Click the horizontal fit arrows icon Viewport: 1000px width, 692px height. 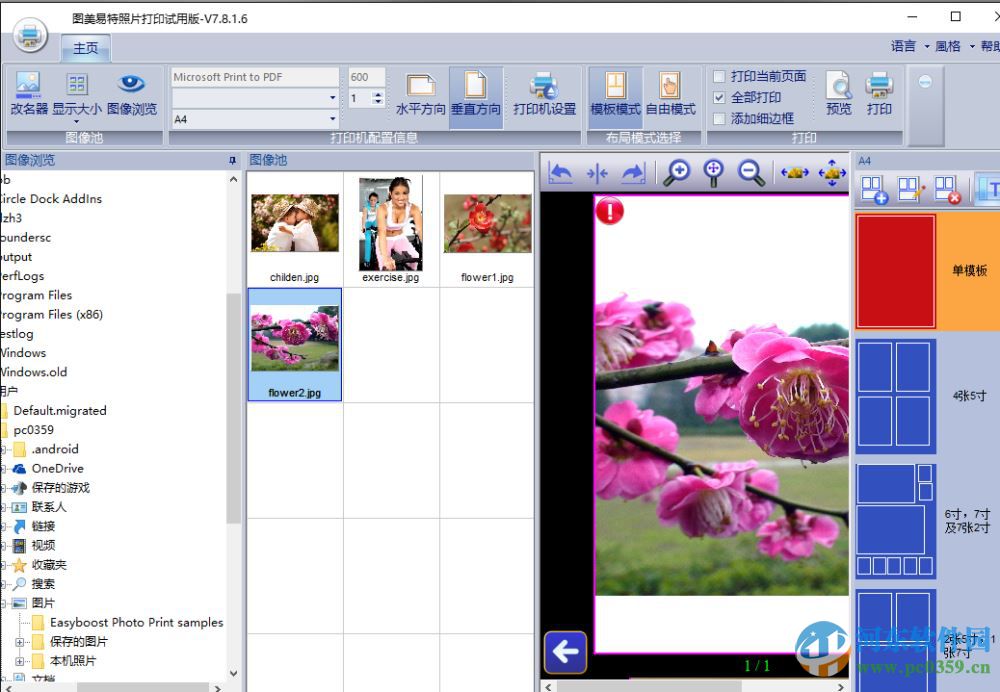pos(795,172)
